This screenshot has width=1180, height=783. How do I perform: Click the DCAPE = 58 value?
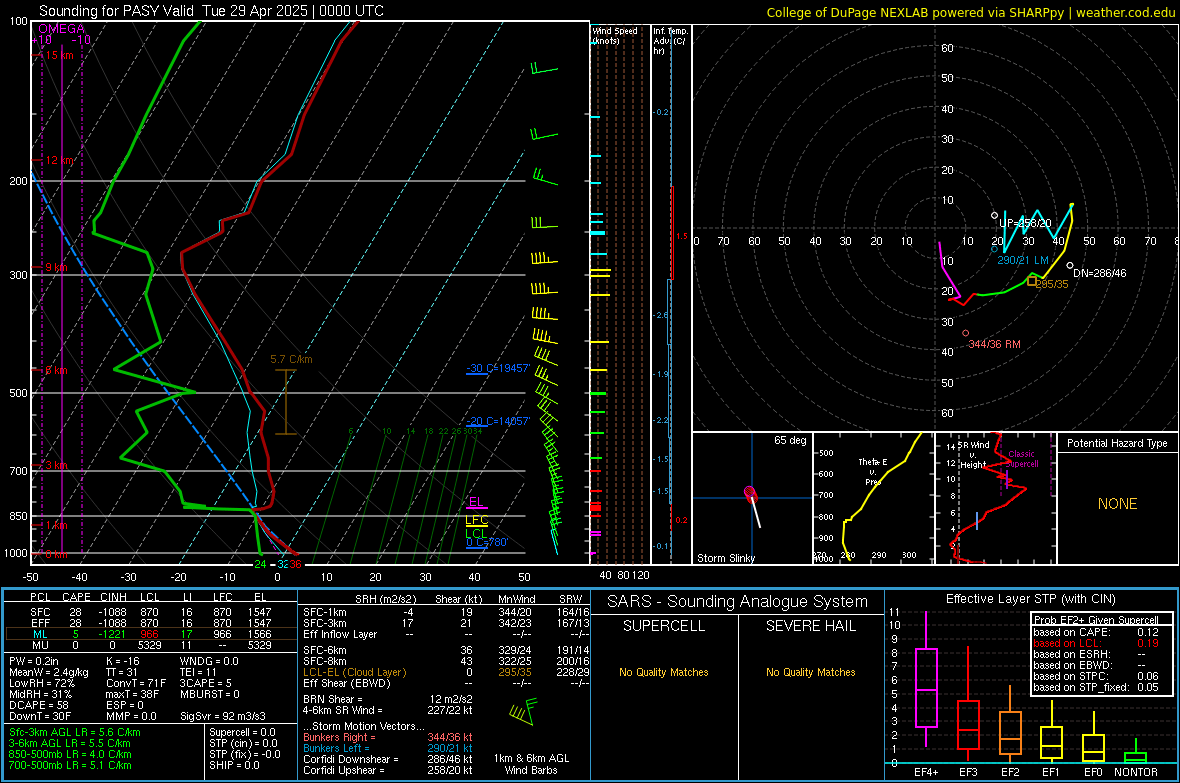(39, 705)
